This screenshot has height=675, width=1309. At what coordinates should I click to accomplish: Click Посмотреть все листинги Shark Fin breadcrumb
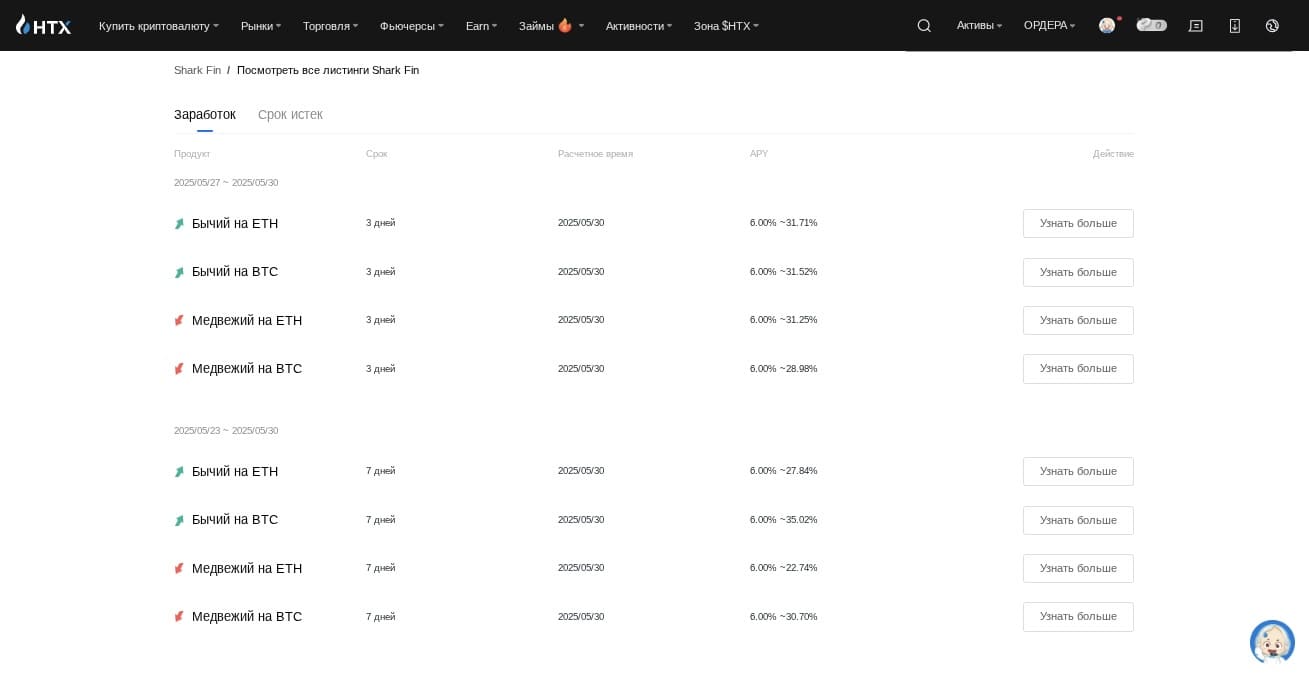pyautogui.click(x=328, y=71)
